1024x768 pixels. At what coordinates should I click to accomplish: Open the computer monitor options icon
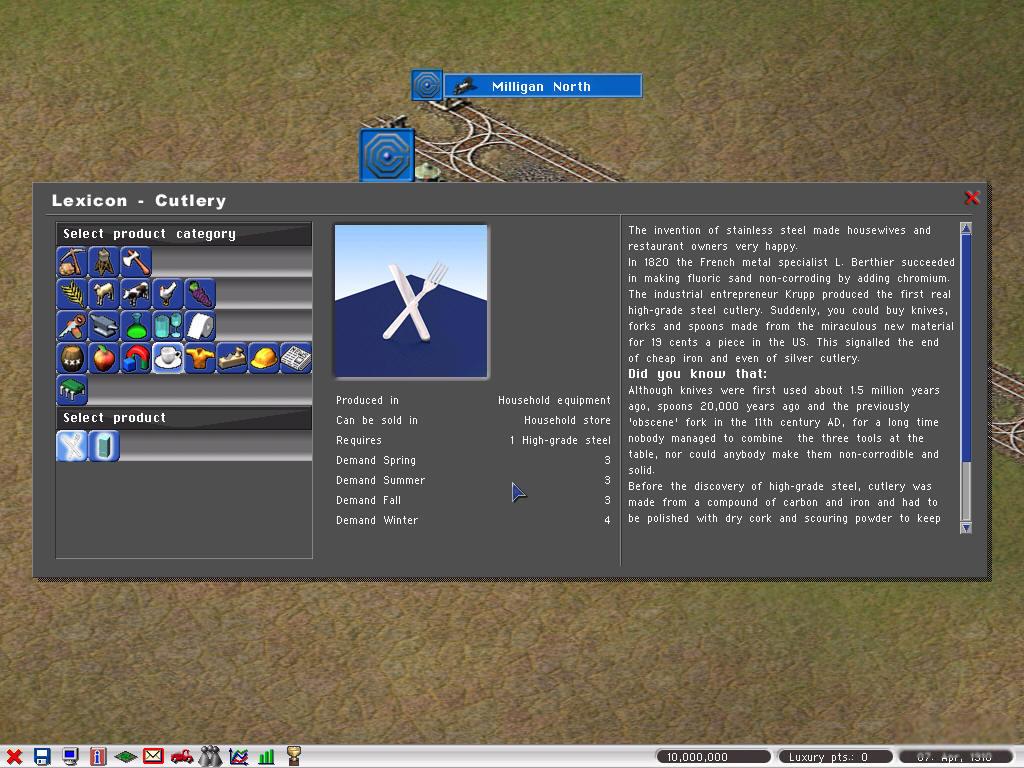71,757
